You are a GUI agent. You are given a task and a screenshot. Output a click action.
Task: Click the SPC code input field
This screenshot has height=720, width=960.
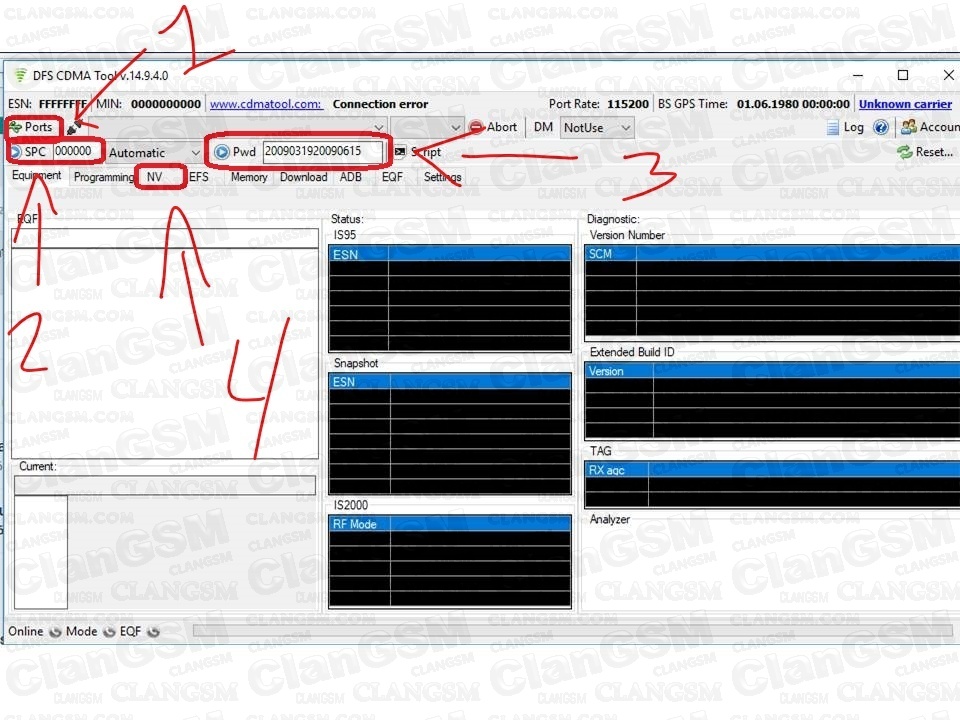pyautogui.click(x=78, y=151)
